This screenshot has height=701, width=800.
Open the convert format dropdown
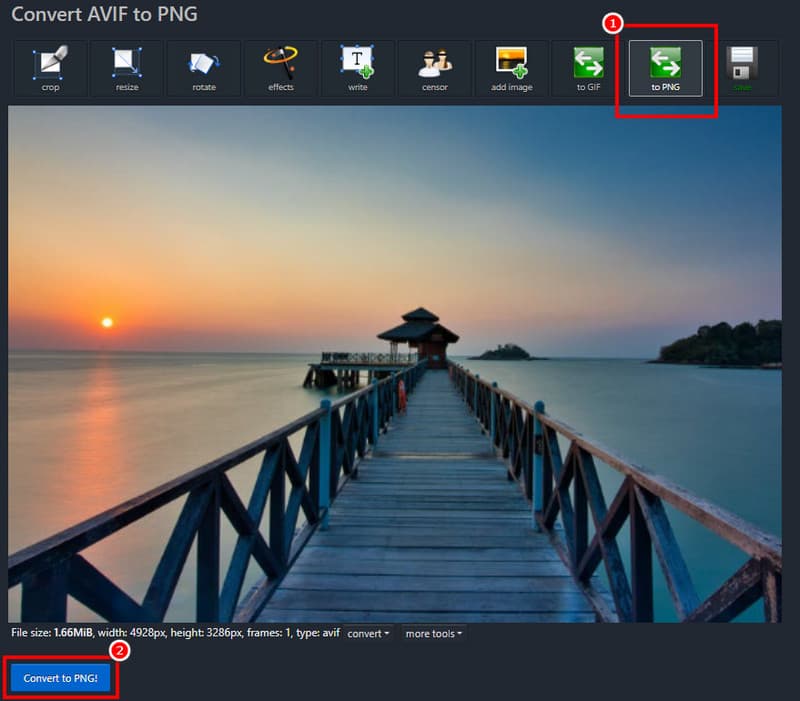[x=367, y=633]
